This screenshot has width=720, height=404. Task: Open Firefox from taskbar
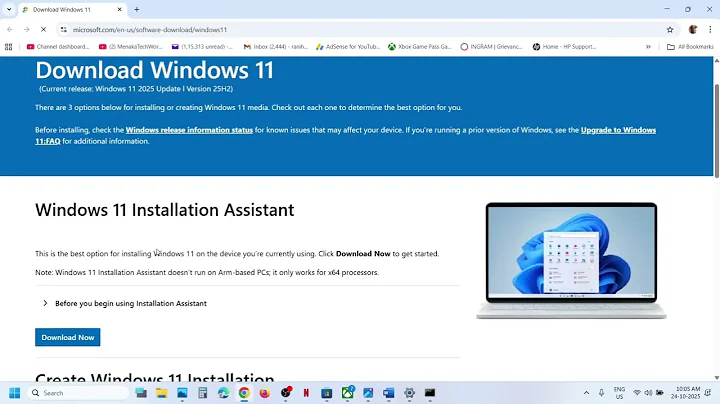pos(264,393)
